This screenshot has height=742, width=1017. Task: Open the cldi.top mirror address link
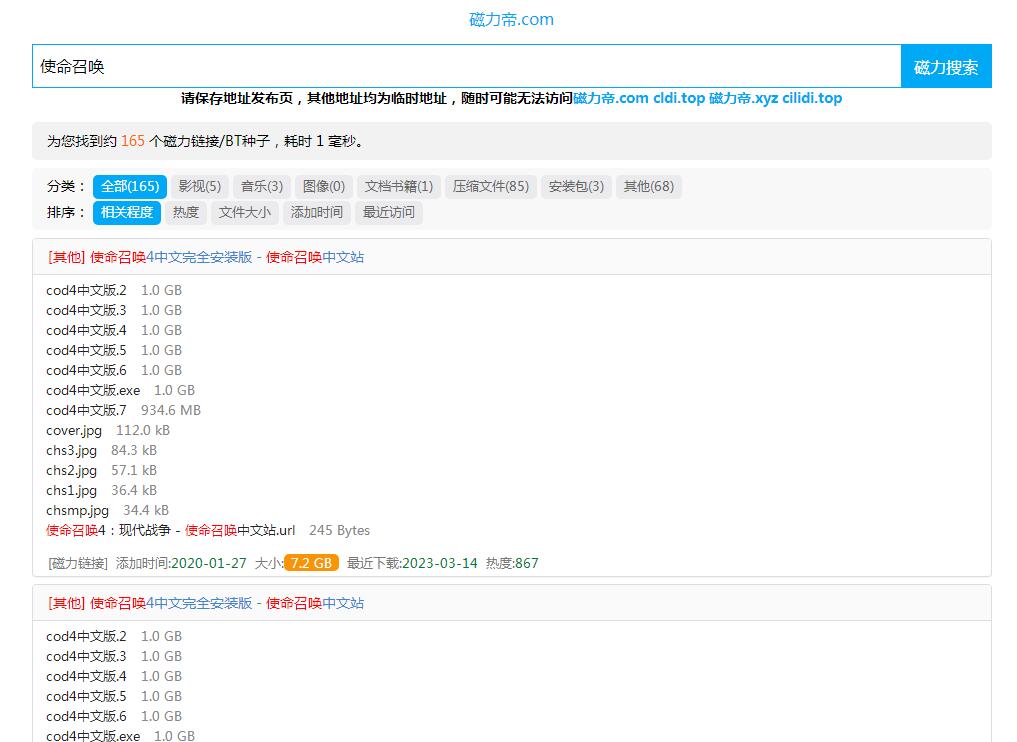click(x=678, y=98)
